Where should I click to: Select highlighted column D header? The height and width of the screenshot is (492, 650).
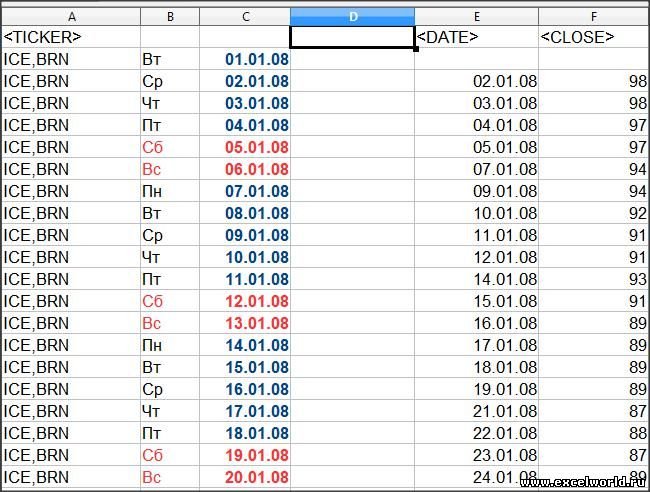point(352,17)
